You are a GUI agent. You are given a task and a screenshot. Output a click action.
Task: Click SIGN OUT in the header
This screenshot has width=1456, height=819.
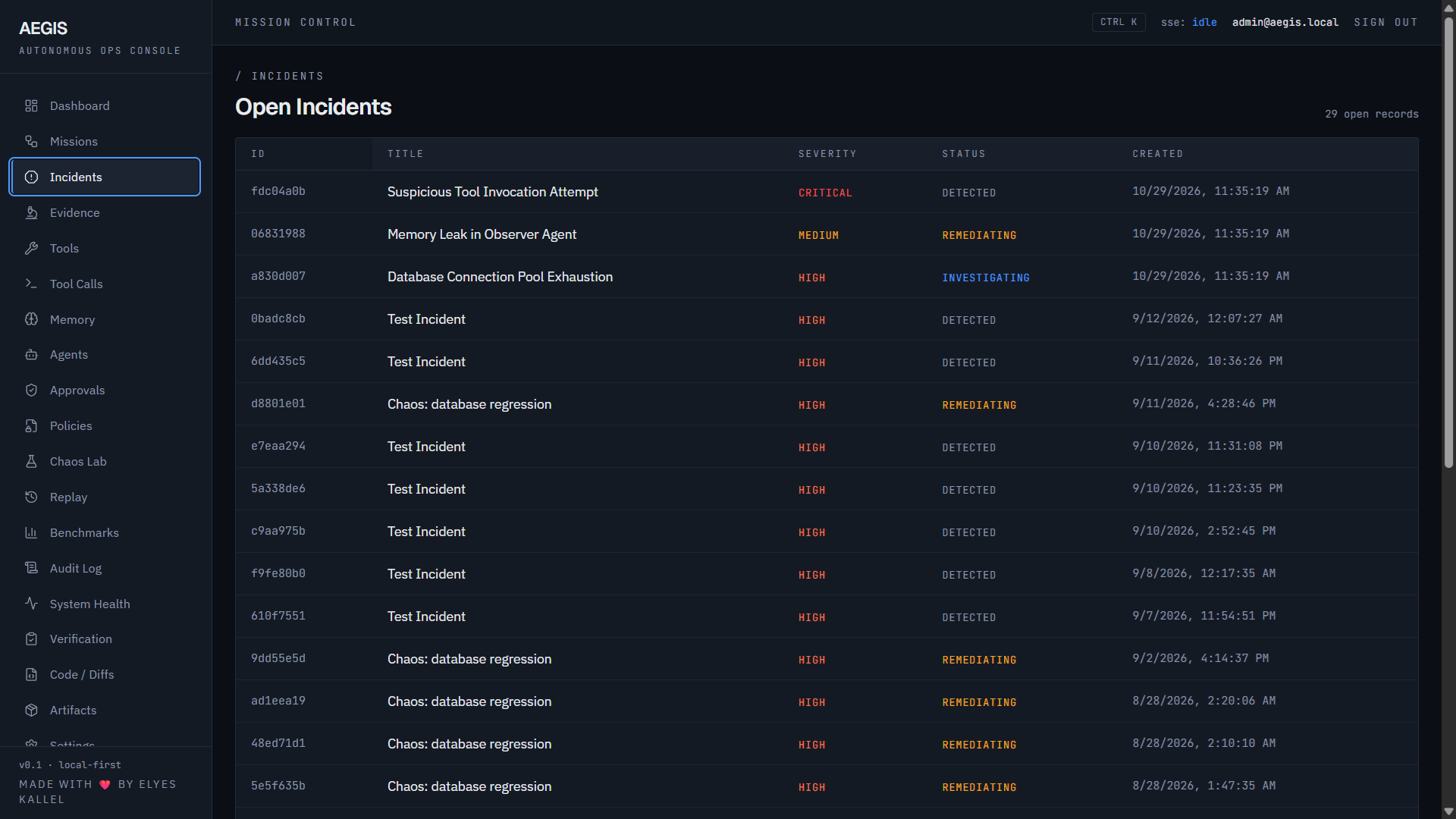(x=1385, y=22)
